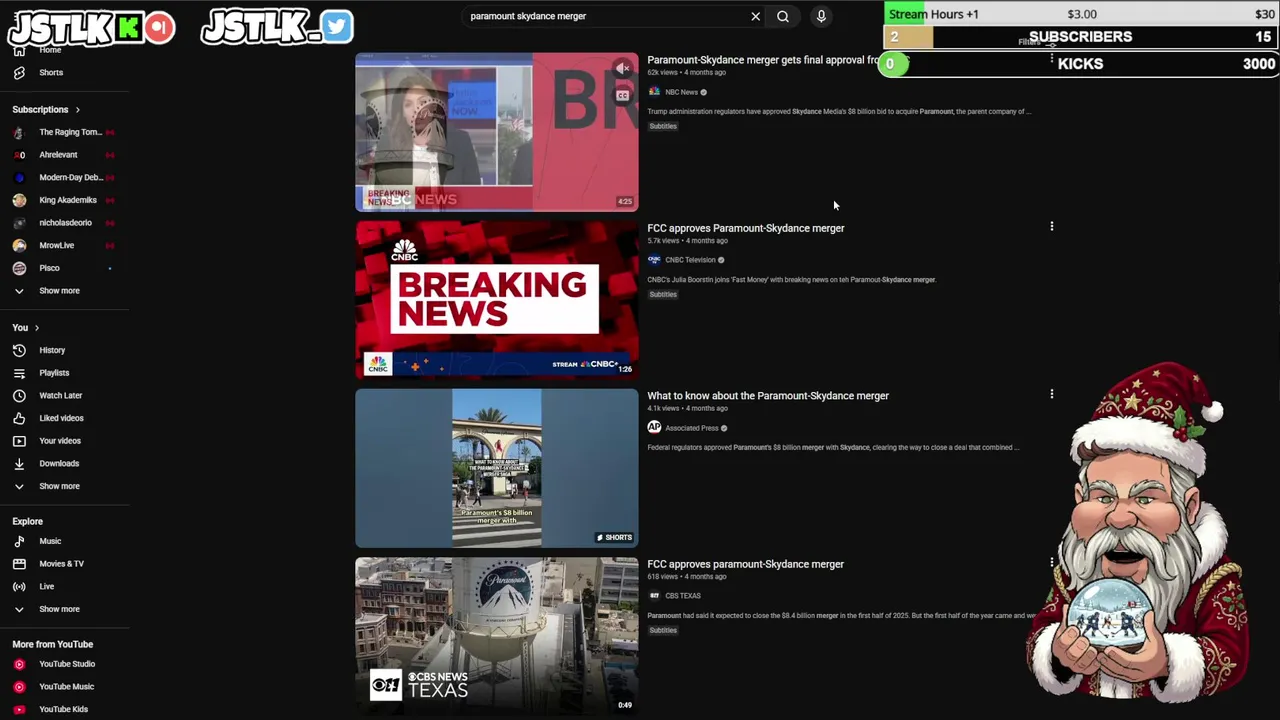Open What to know about the Paramount-Skydance merger title
Viewport: 1280px width, 720px height.
coord(768,396)
